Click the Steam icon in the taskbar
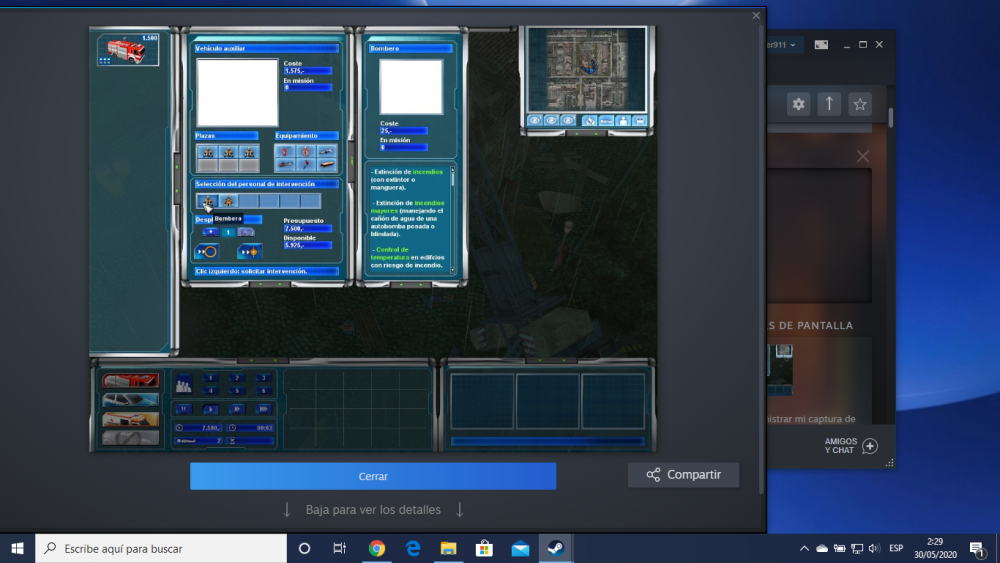1000x563 pixels. coord(555,548)
